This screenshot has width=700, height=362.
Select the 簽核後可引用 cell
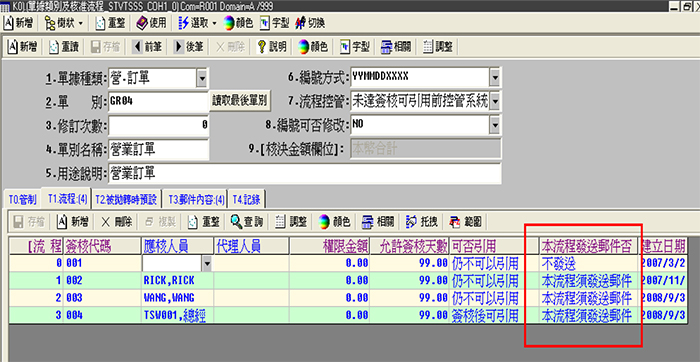coord(493,315)
